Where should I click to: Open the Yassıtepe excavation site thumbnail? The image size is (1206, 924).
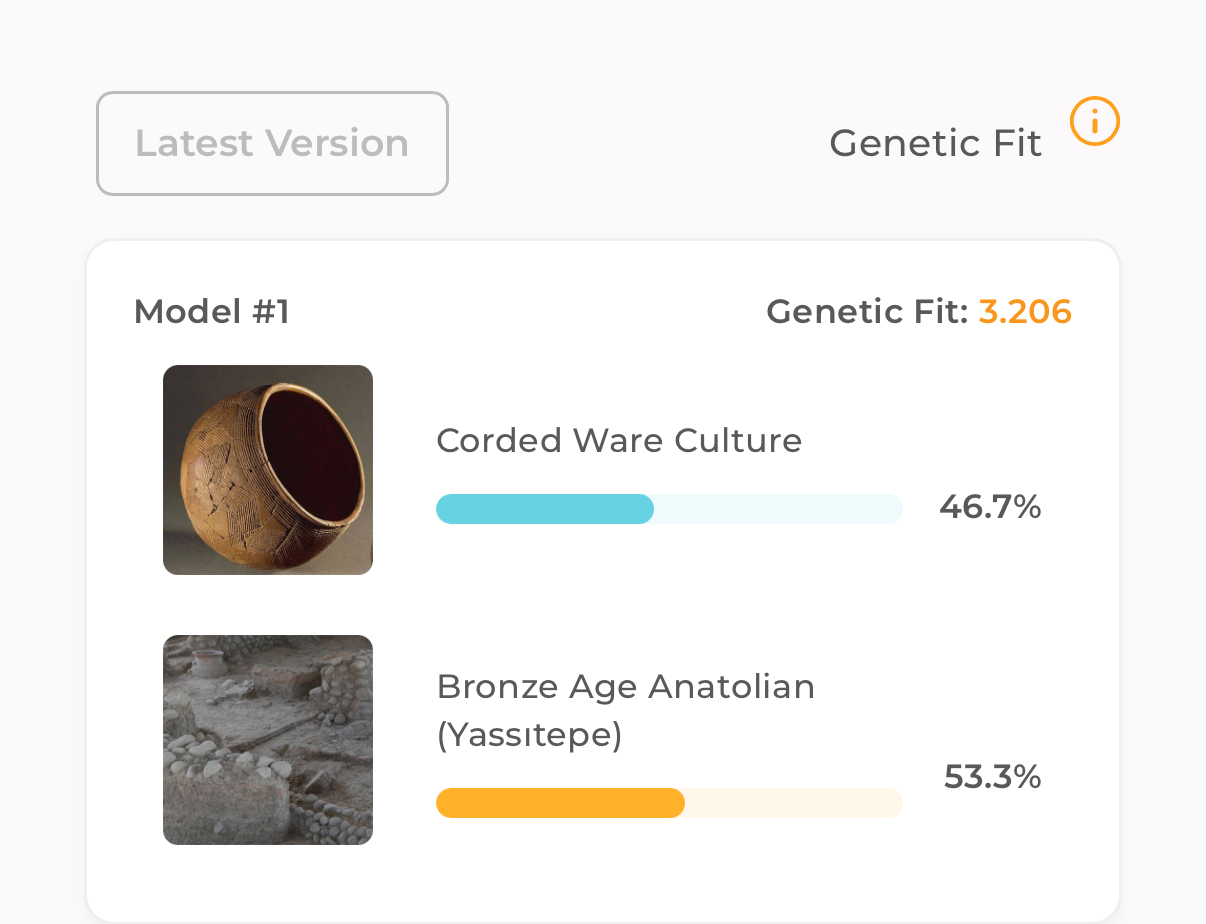268,740
